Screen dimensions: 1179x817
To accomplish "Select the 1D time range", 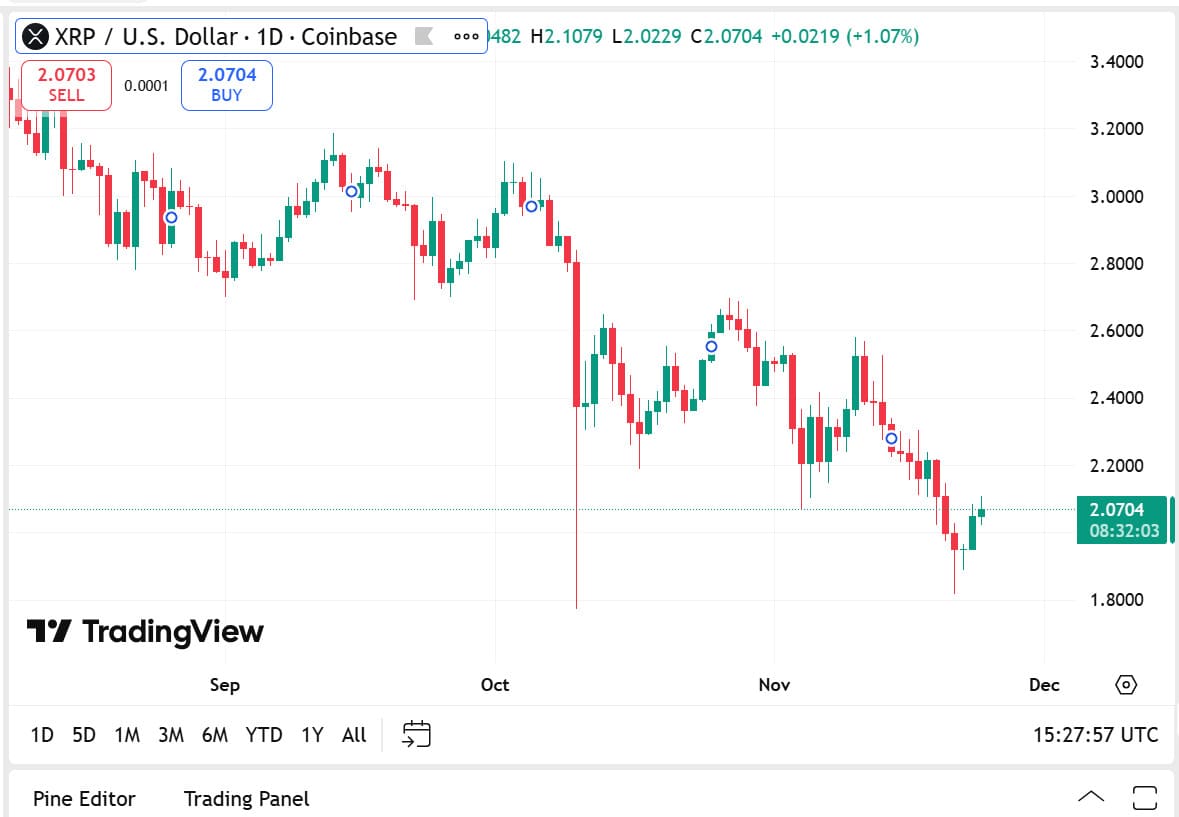I will [x=42, y=735].
